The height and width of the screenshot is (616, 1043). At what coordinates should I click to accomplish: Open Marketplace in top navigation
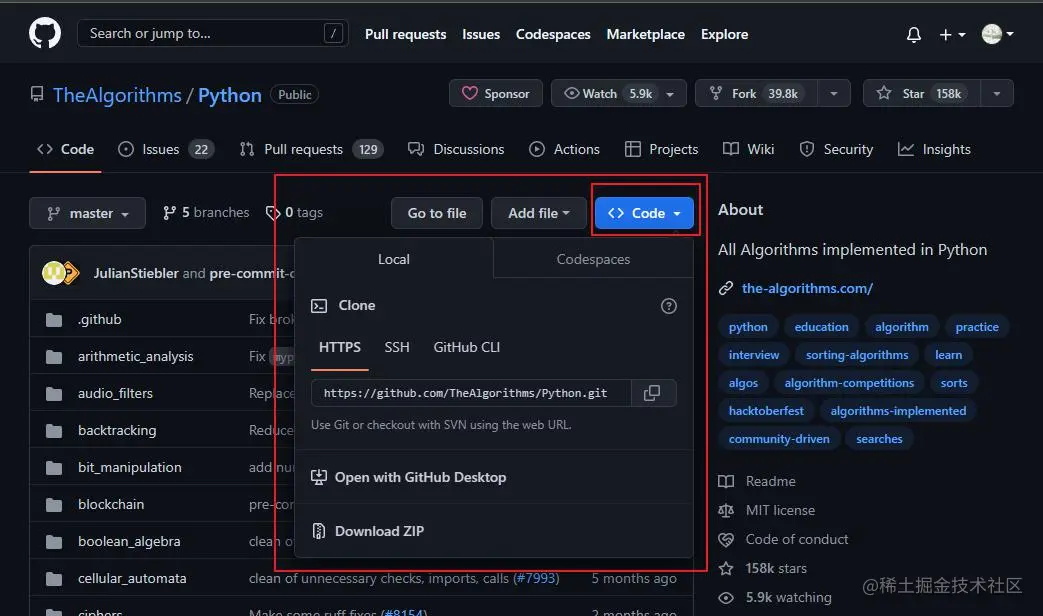(645, 35)
